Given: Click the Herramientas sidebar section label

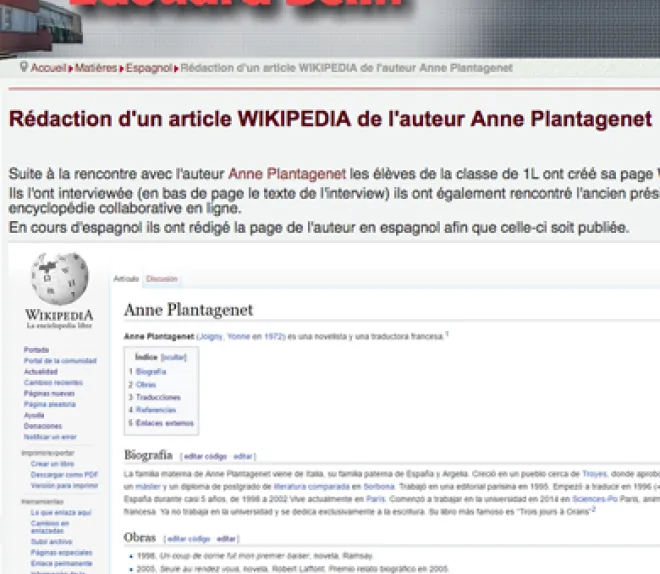Looking at the screenshot, I should point(42,502).
